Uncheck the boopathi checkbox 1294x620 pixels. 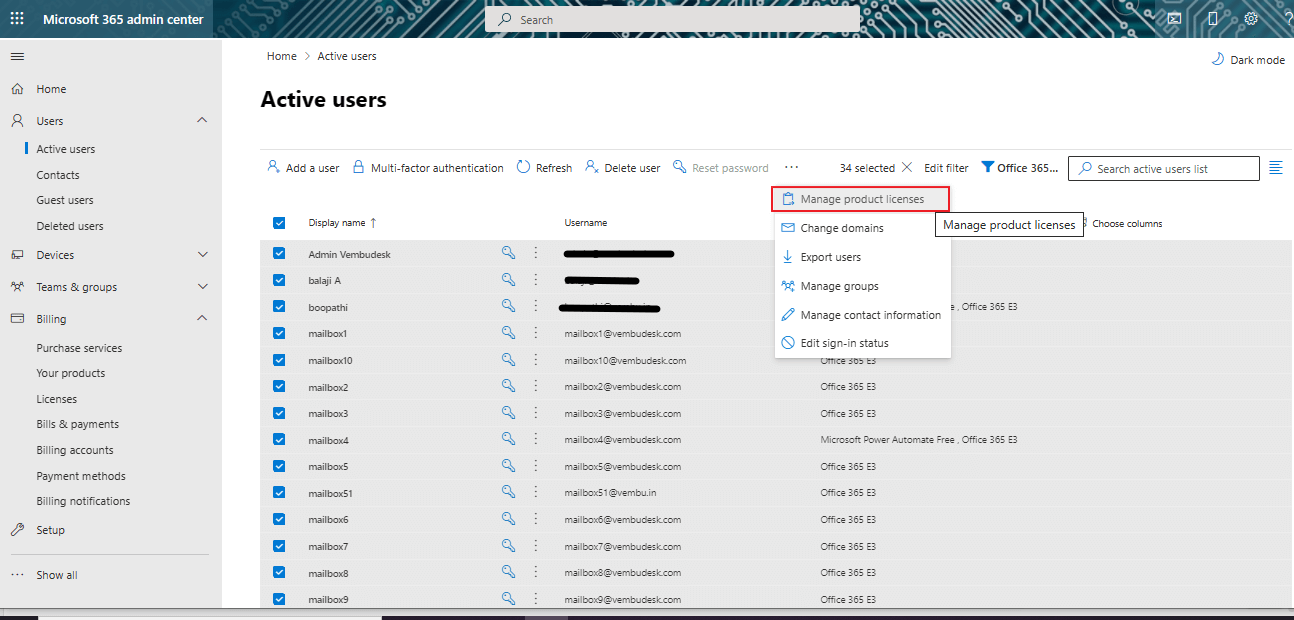tap(279, 307)
